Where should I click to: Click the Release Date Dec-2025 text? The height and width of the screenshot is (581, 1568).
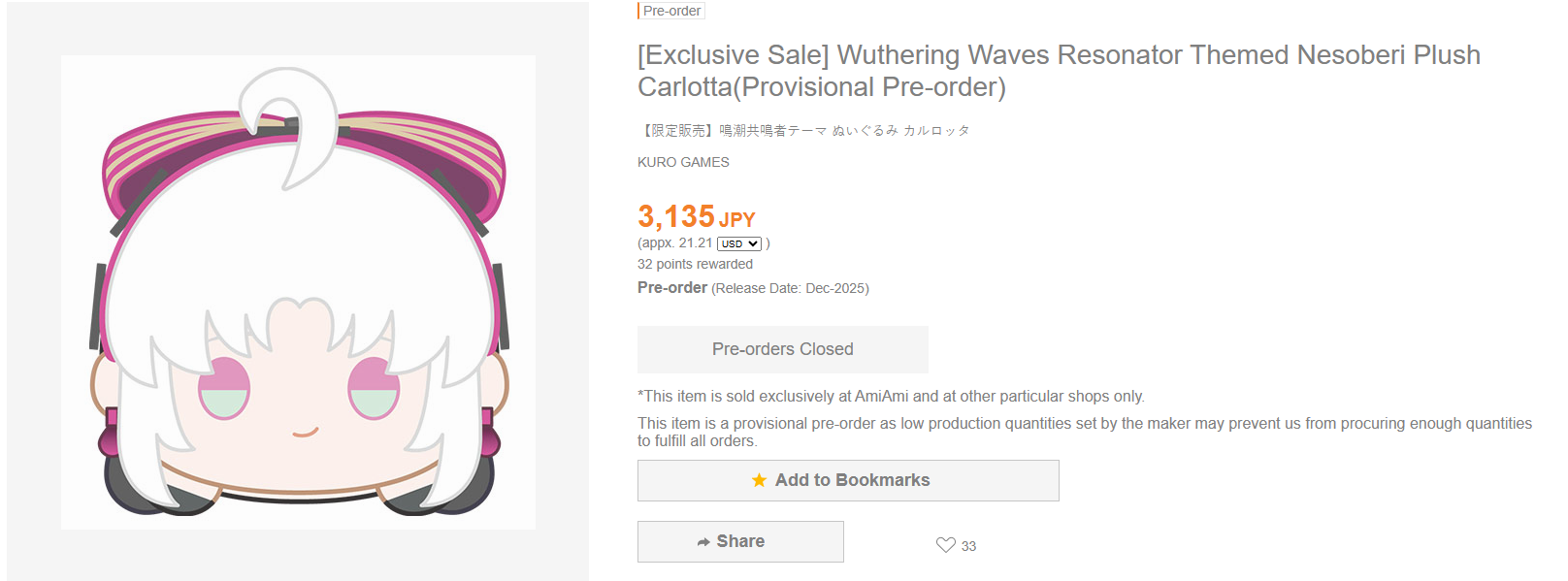tap(790, 288)
